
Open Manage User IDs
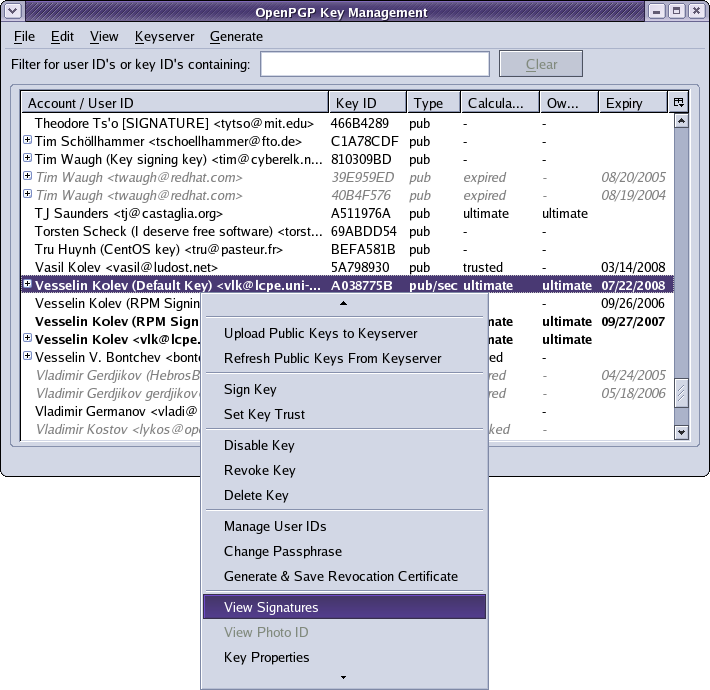[x=344, y=527]
